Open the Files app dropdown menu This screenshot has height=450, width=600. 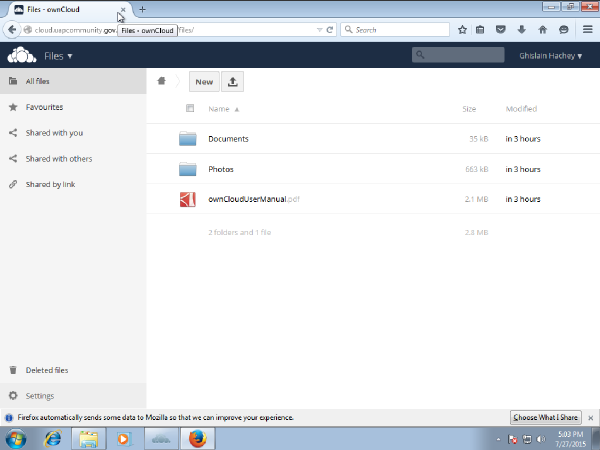pos(58,56)
